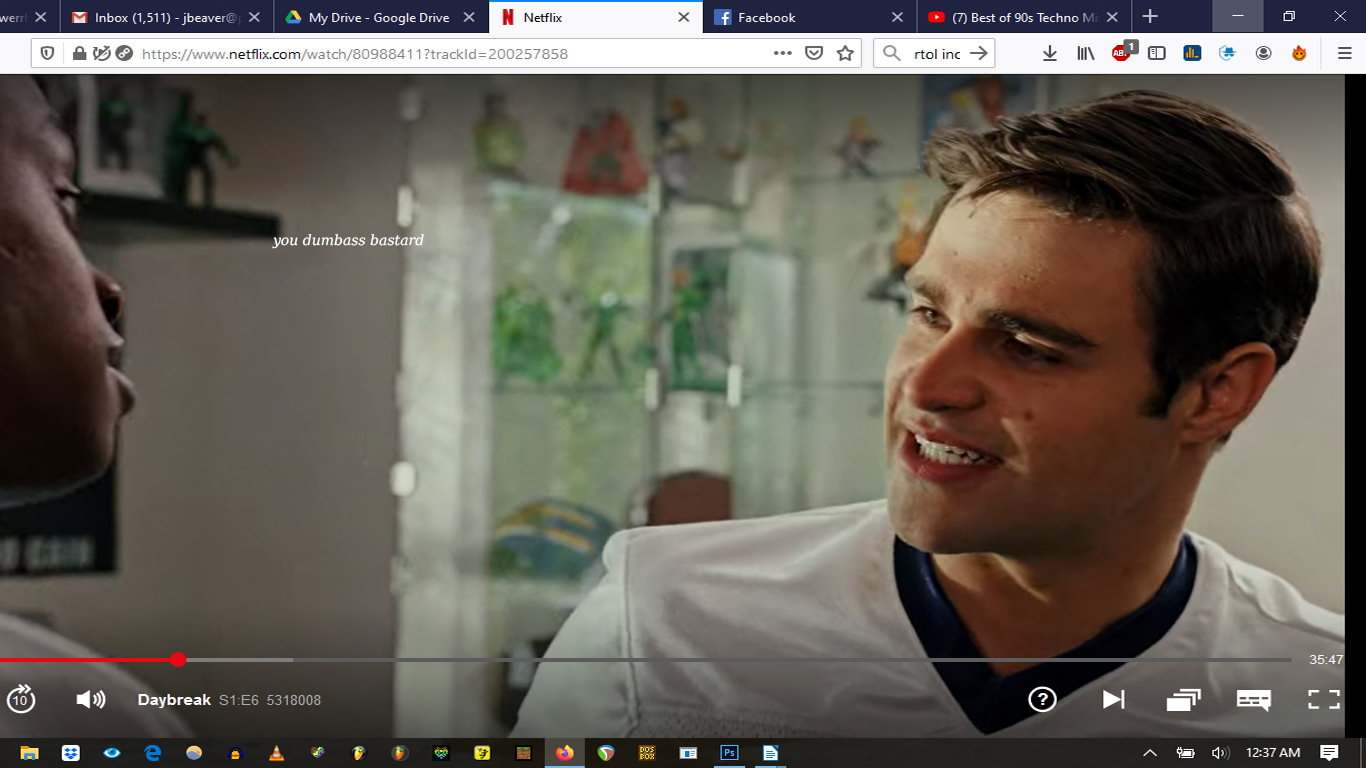Image resolution: width=1366 pixels, height=768 pixels.
Task: Open Microsoft Edge from taskbar
Action: (x=153, y=753)
